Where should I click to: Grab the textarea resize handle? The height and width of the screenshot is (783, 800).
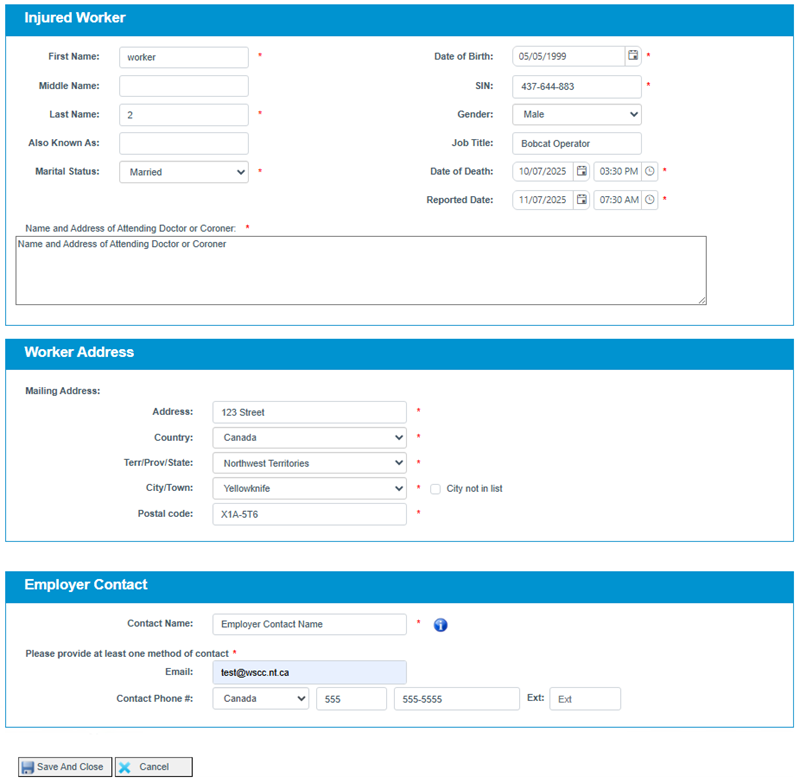coord(702,300)
